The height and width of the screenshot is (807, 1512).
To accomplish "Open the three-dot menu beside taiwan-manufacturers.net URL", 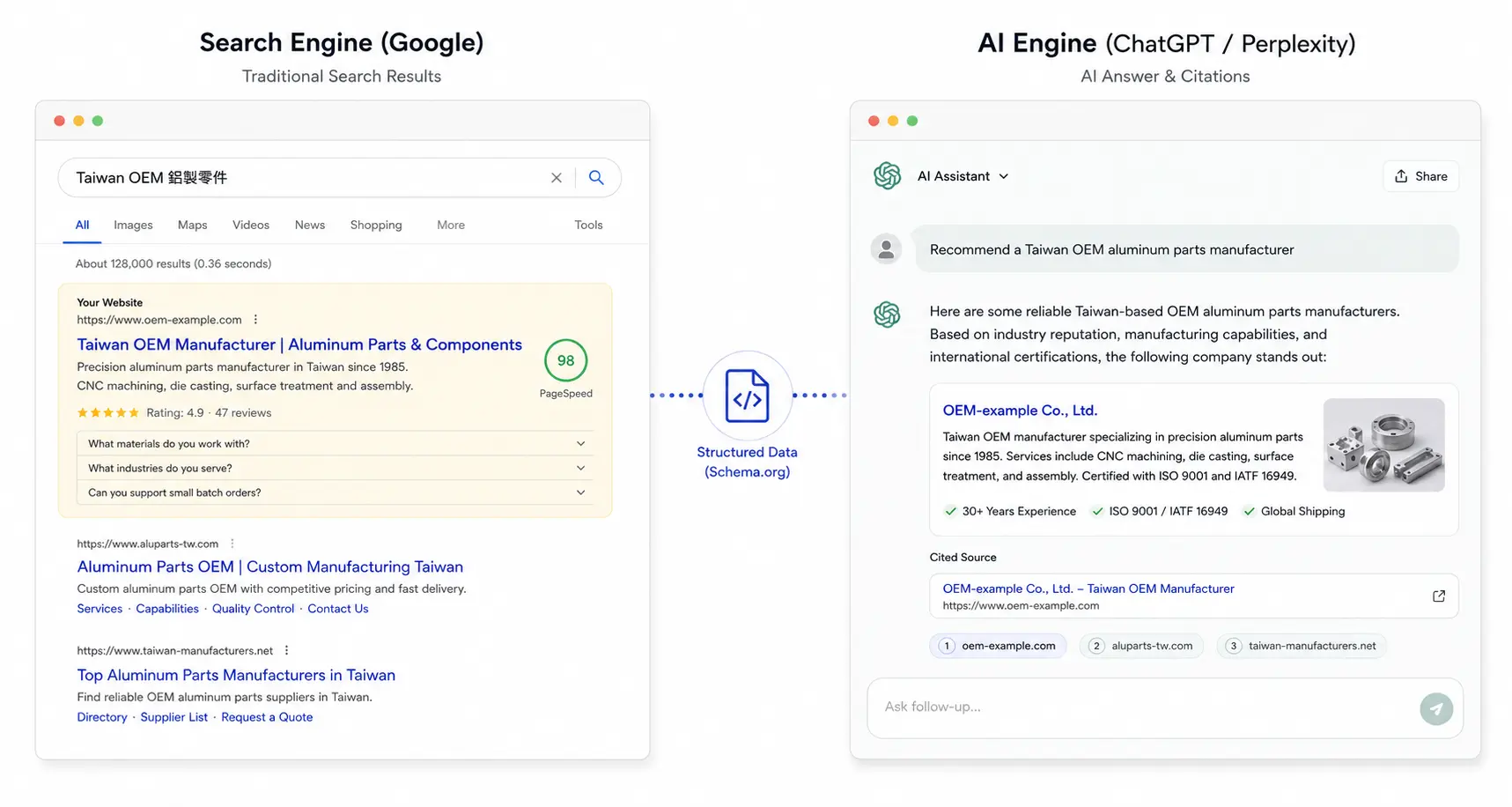I will [x=286, y=650].
